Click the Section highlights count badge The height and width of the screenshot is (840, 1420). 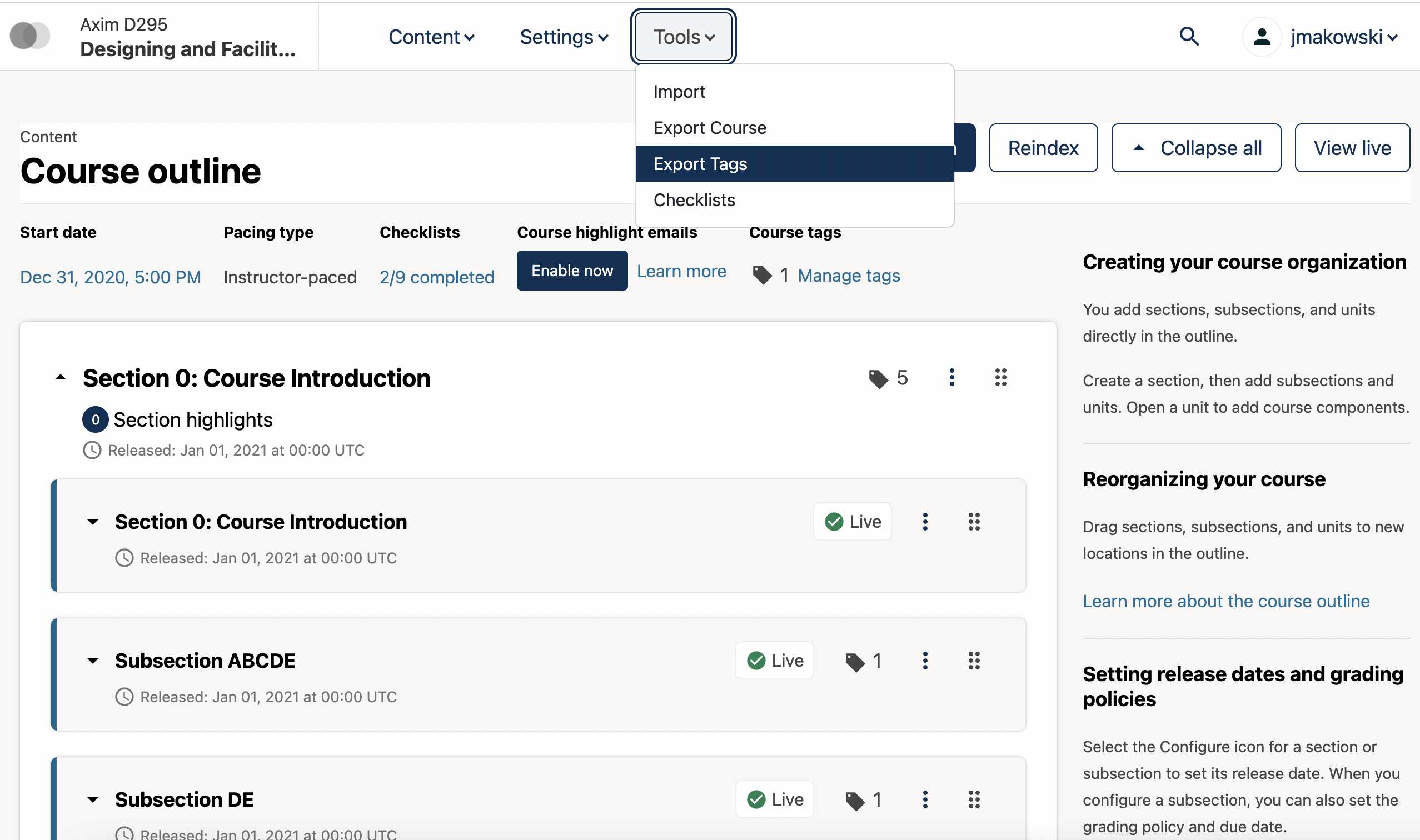[95, 419]
